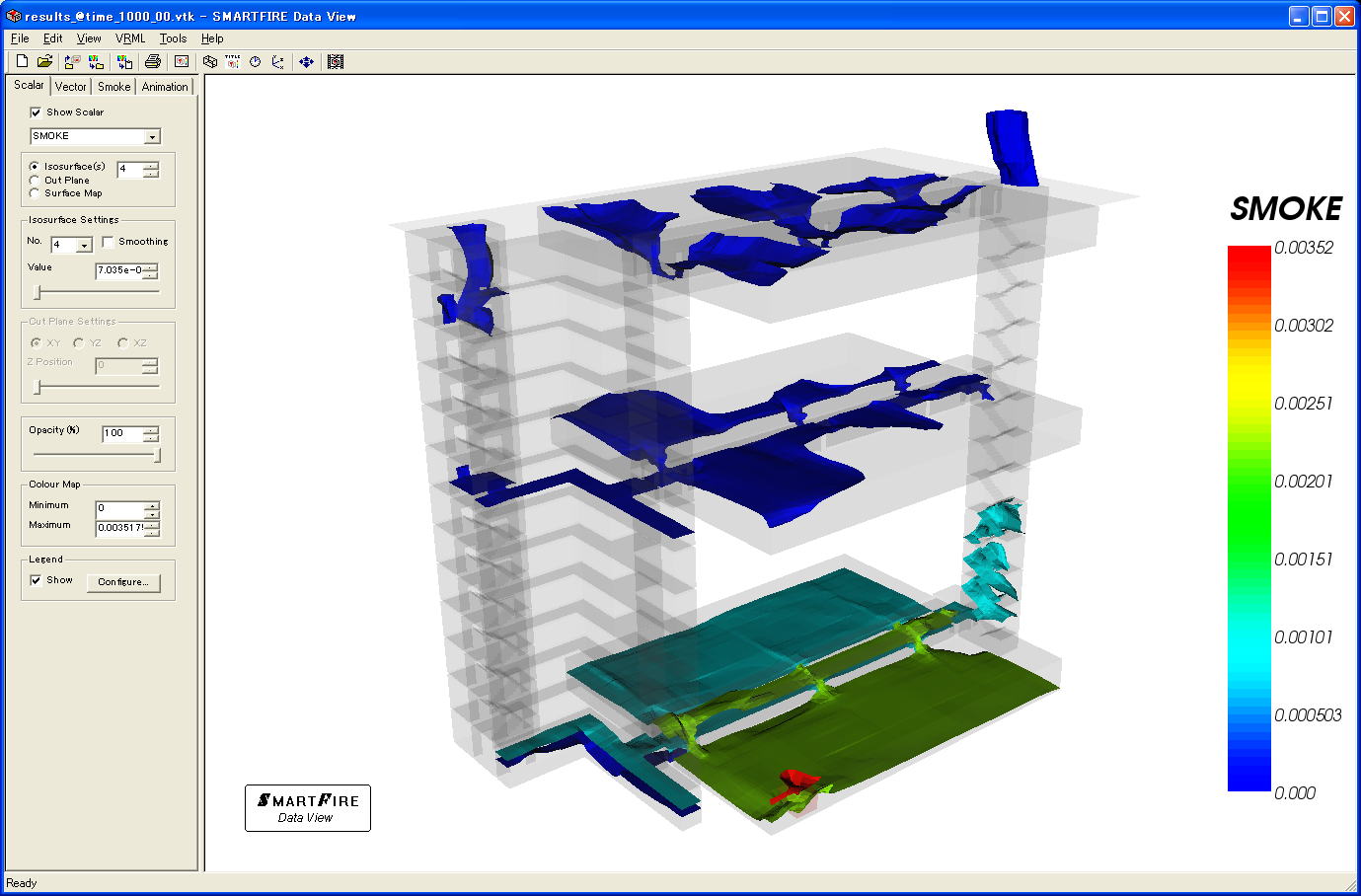Click the legend Configure... button
Viewport: 1361px width, 896px height.
[x=123, y=582]
